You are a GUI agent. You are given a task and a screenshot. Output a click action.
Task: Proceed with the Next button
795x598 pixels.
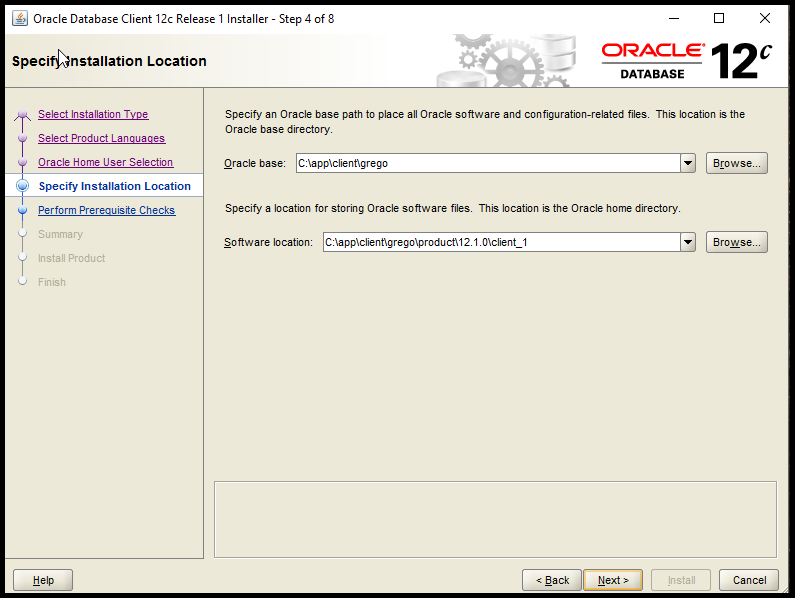click(x=613, y=580)
